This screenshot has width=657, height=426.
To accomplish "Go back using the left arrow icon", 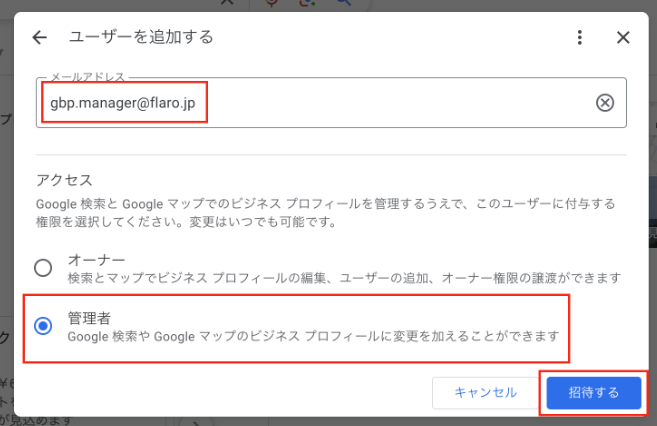I will click(39, 38).
